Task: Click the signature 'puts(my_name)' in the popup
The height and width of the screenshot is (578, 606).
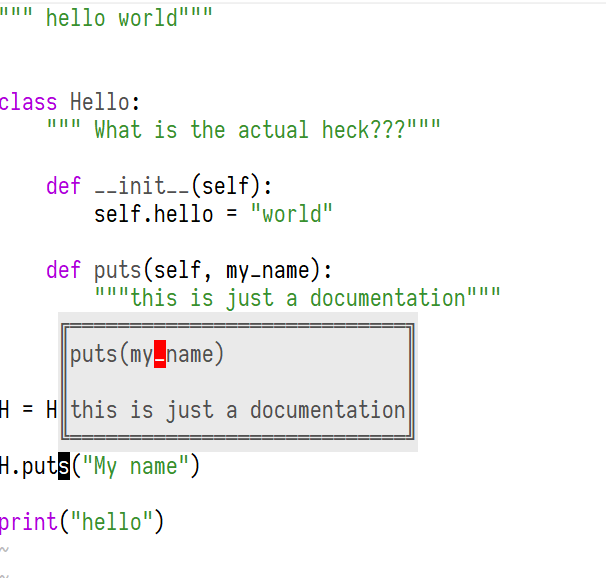Action: coord(147,354)
